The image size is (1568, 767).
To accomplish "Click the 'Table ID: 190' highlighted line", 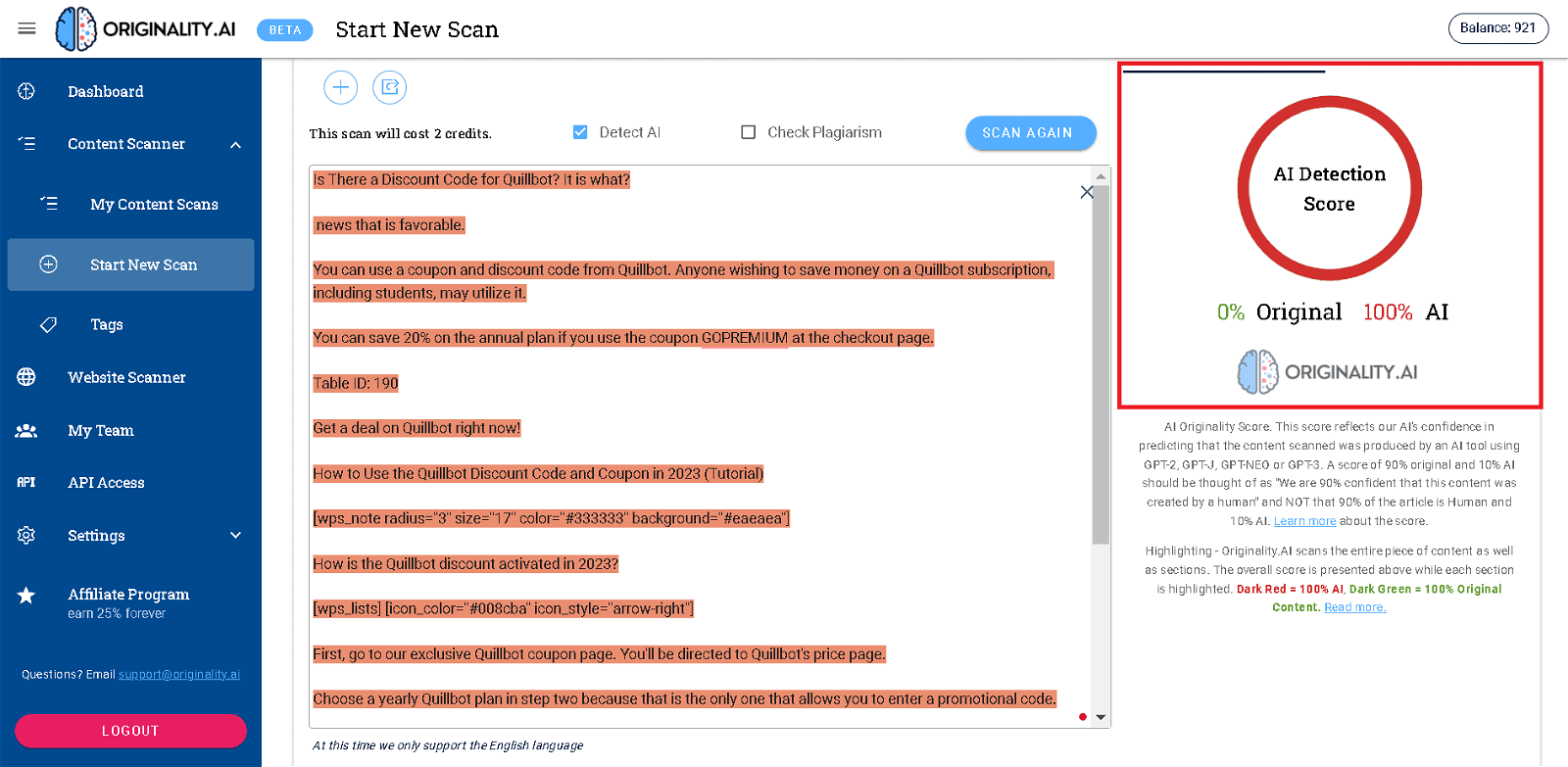I will coord(356,383).
